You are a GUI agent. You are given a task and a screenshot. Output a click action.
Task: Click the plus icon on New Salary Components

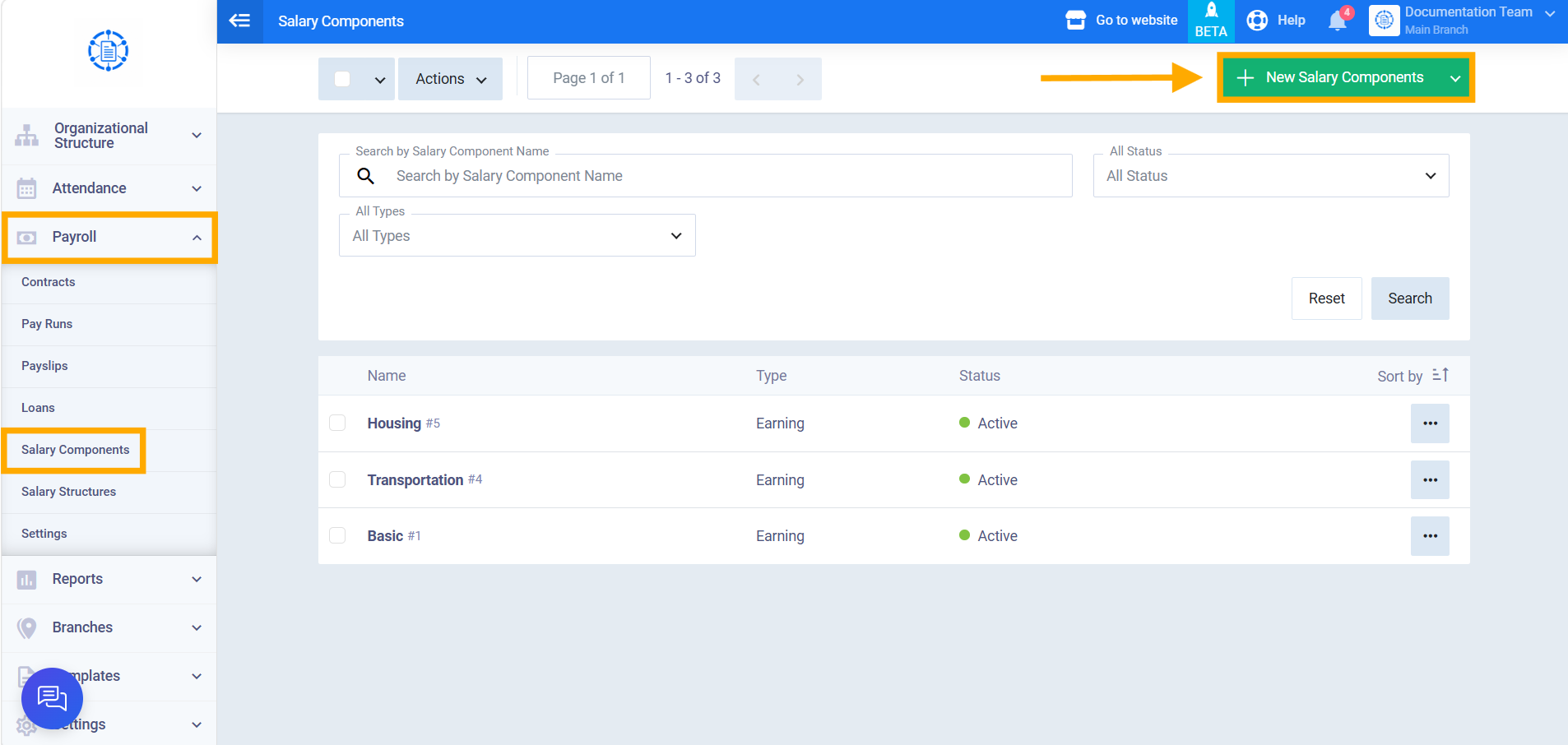pyautogui.click(x=1246, y=77)
